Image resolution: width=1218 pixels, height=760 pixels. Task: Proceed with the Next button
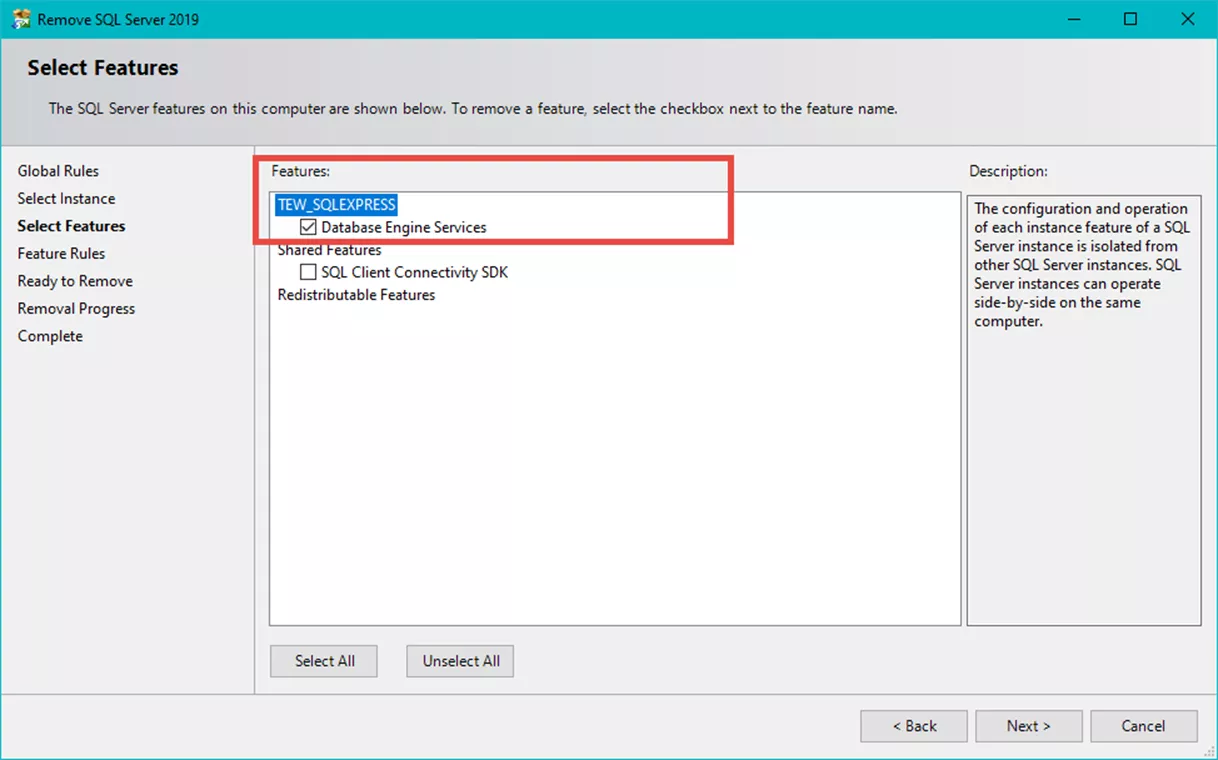tap(1029, 726)
